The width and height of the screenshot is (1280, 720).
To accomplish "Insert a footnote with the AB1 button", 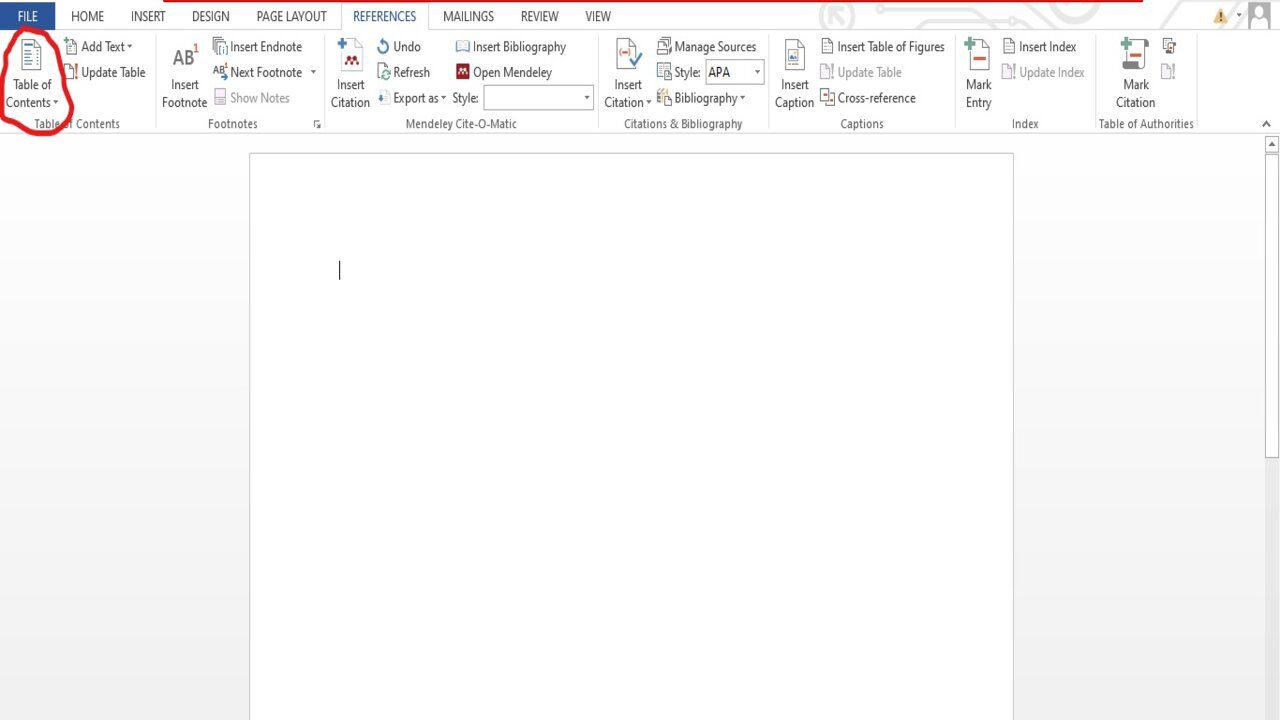I will click(x=184, y=75).
